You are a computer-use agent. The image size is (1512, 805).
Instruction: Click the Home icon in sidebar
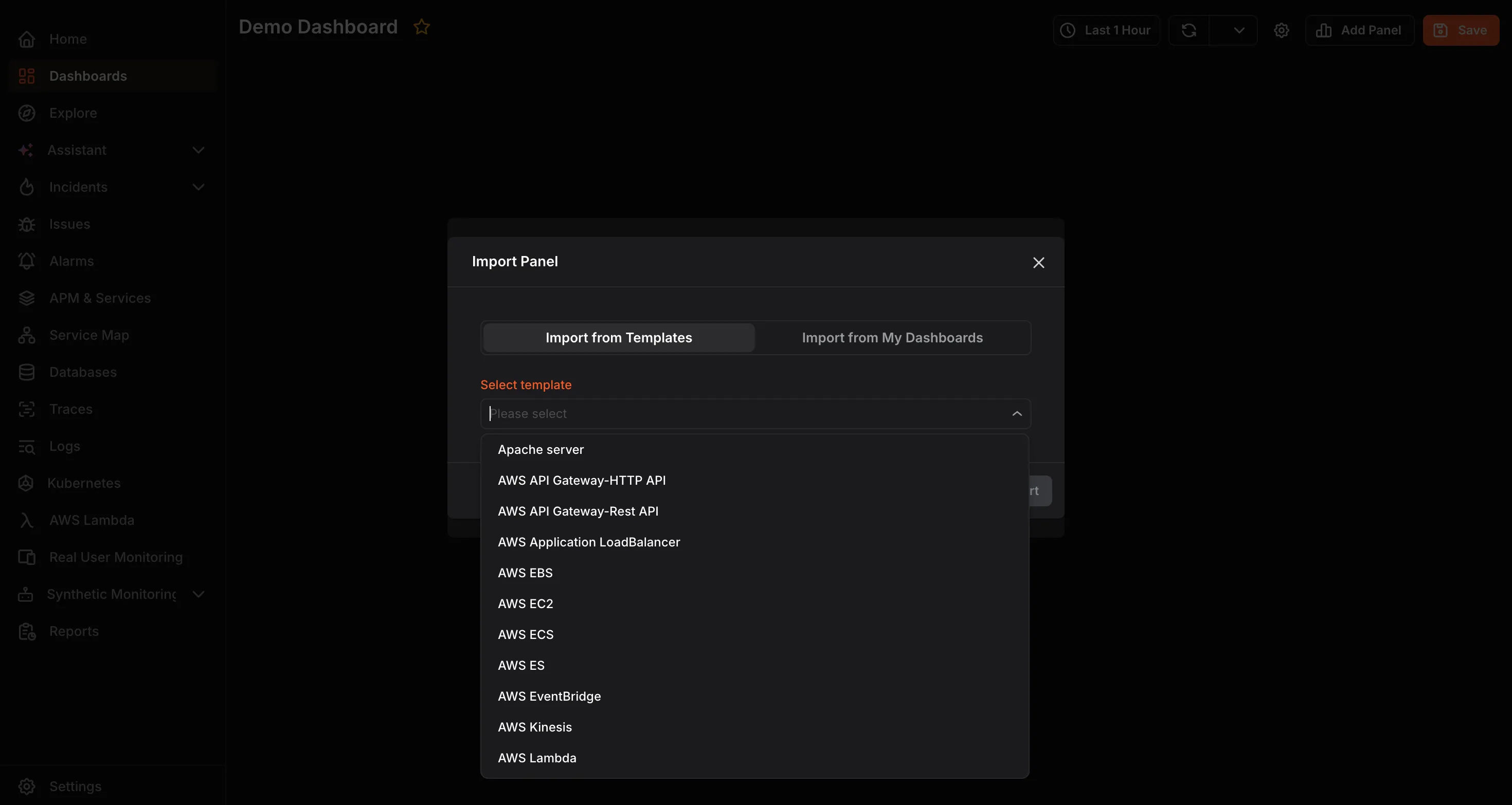coord(26,39)
